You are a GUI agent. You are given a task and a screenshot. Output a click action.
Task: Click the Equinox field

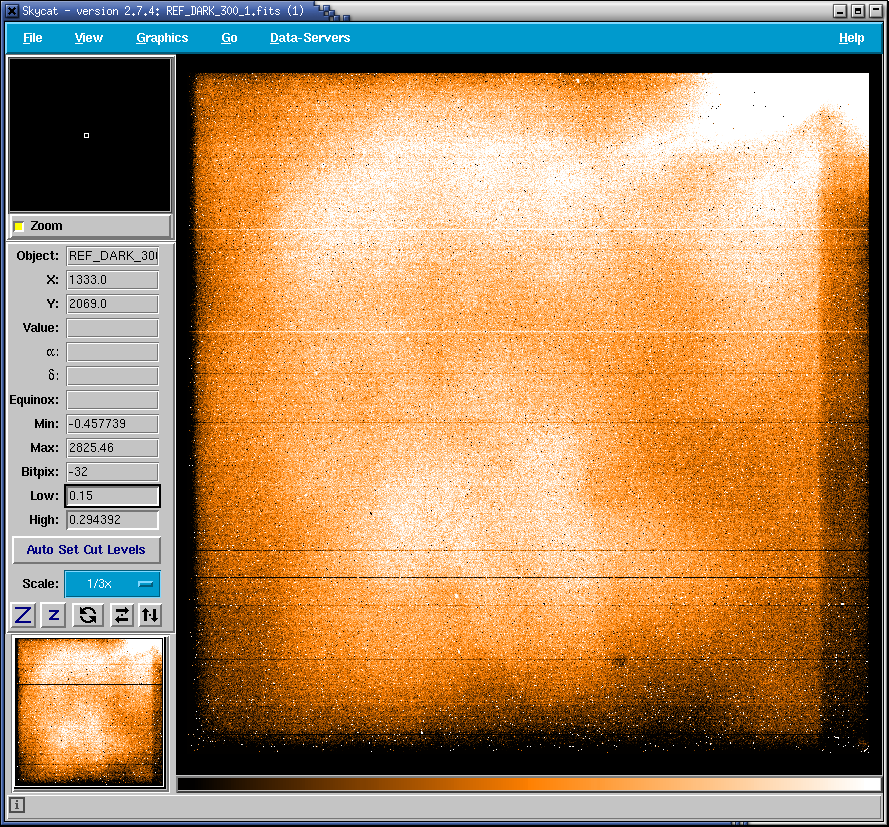tap(112, 400)
